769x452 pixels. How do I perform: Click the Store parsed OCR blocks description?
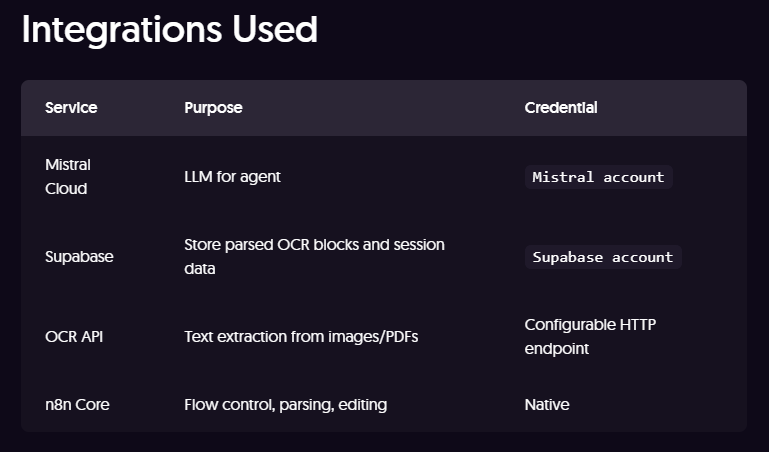(x=314, y=245)
